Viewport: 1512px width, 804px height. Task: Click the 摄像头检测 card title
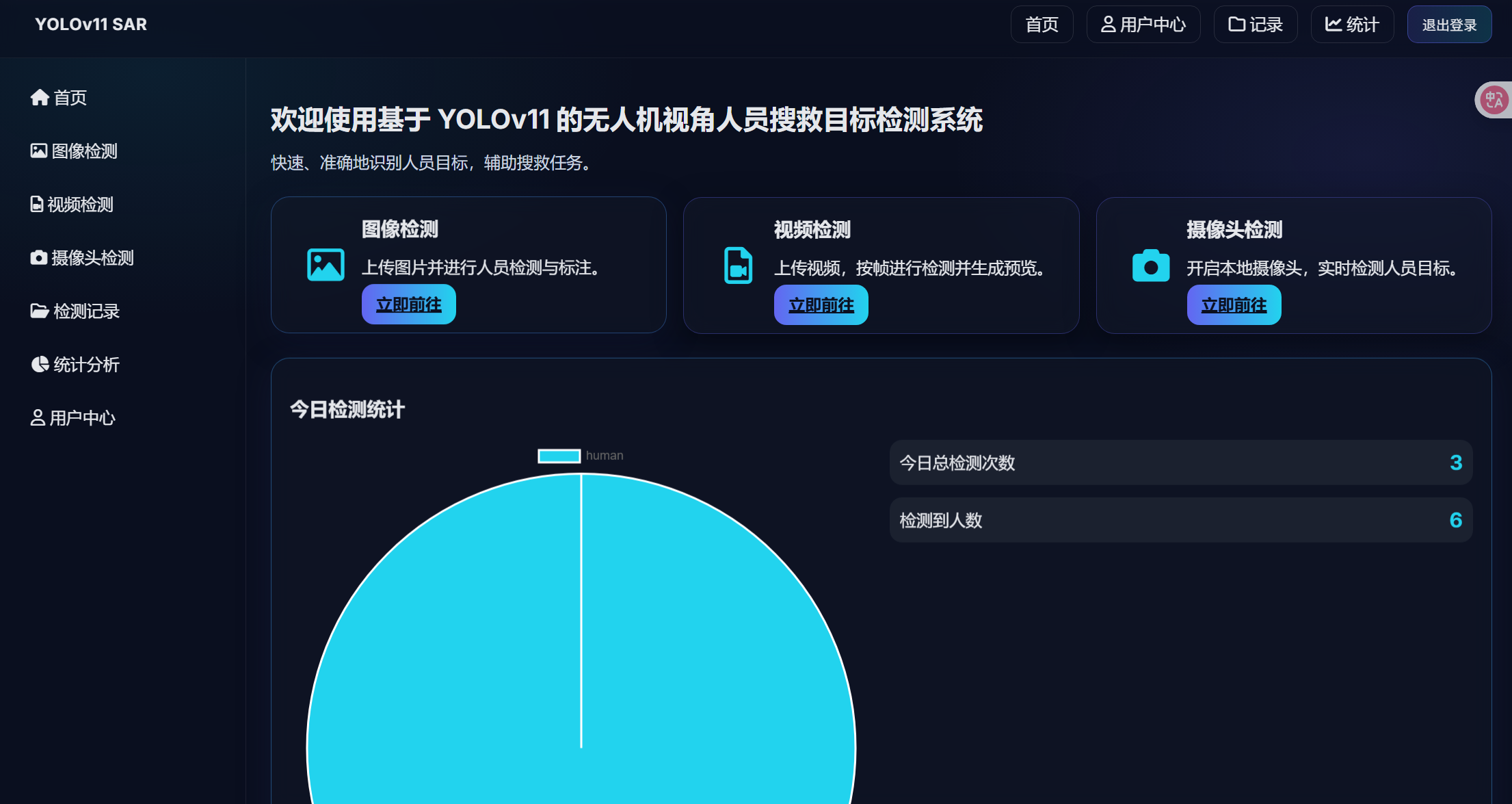click(1234, 230)
